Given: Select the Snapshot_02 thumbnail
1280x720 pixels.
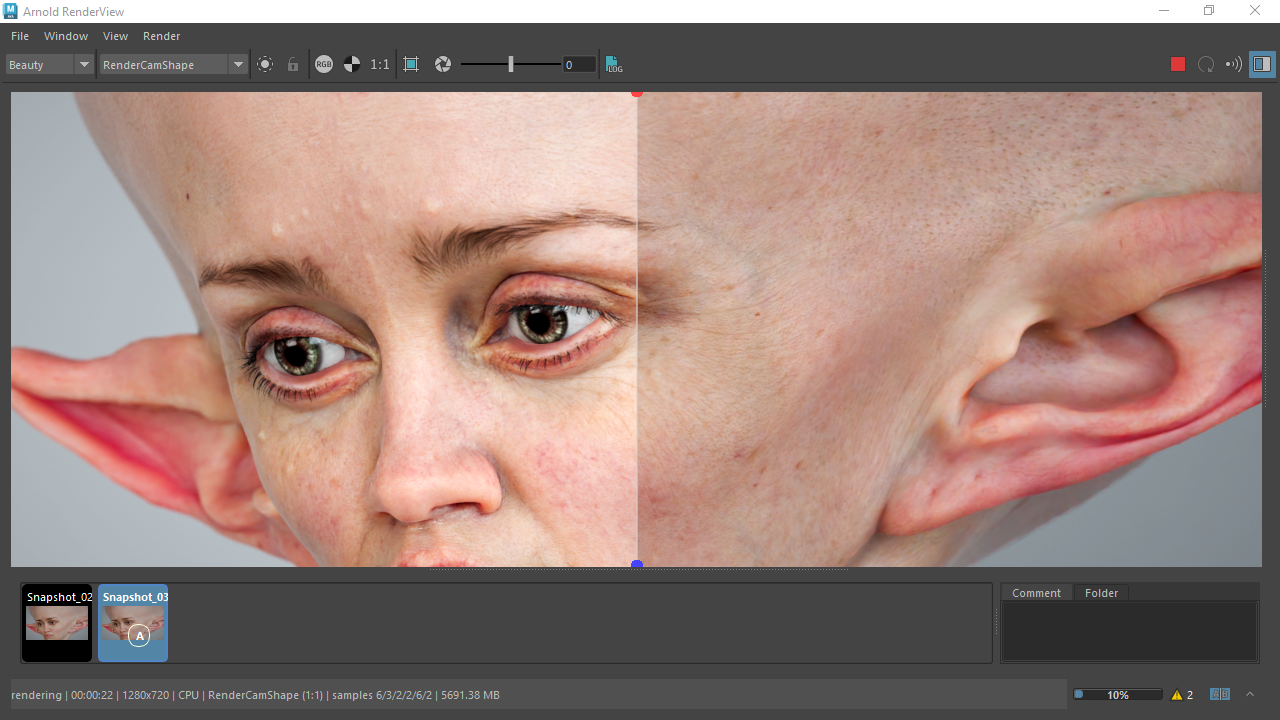Looking at the screenshot, I should coord(57,623).
